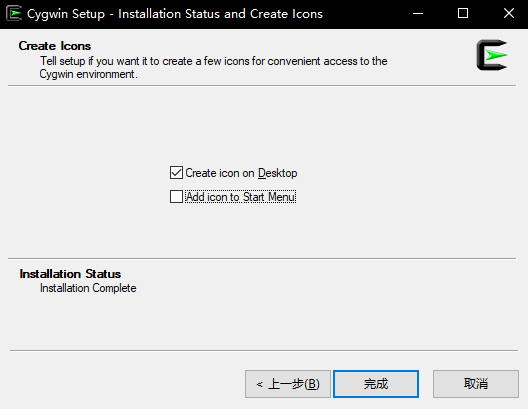Enable the Add icon to Start Menu checkbox
Screen dimensions: 528x409
[x=176, y=197]
